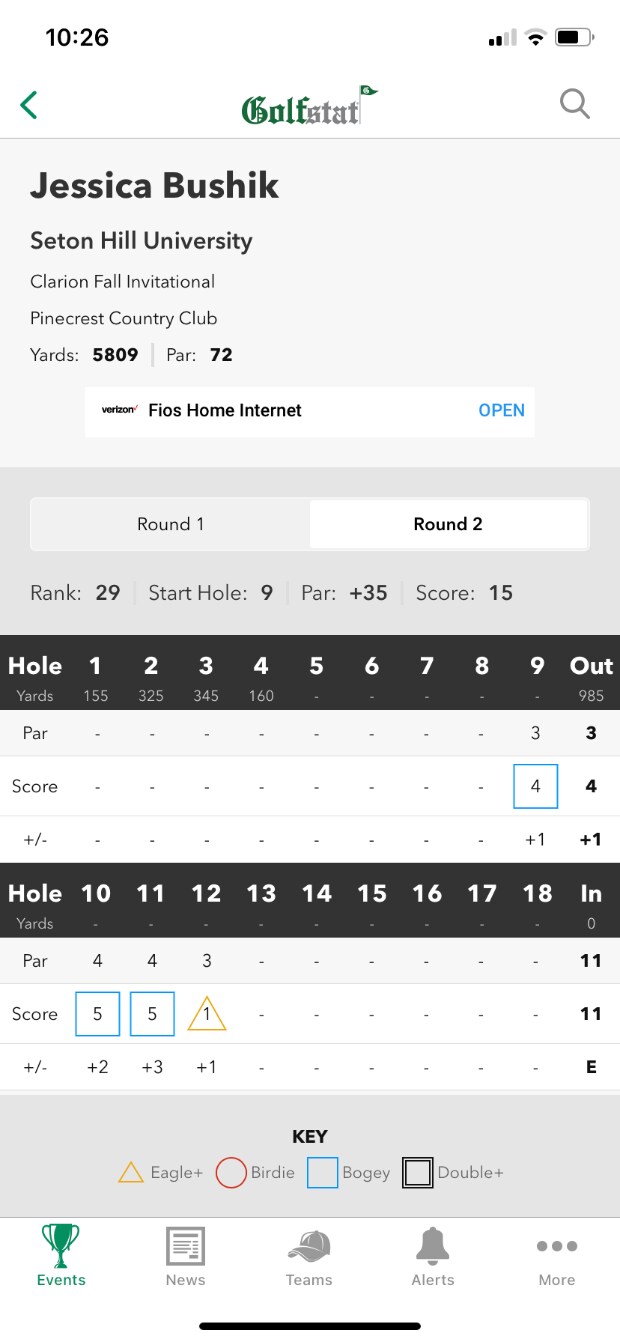Tap the hole 10 bogey score box

[x=97, y=1014]
